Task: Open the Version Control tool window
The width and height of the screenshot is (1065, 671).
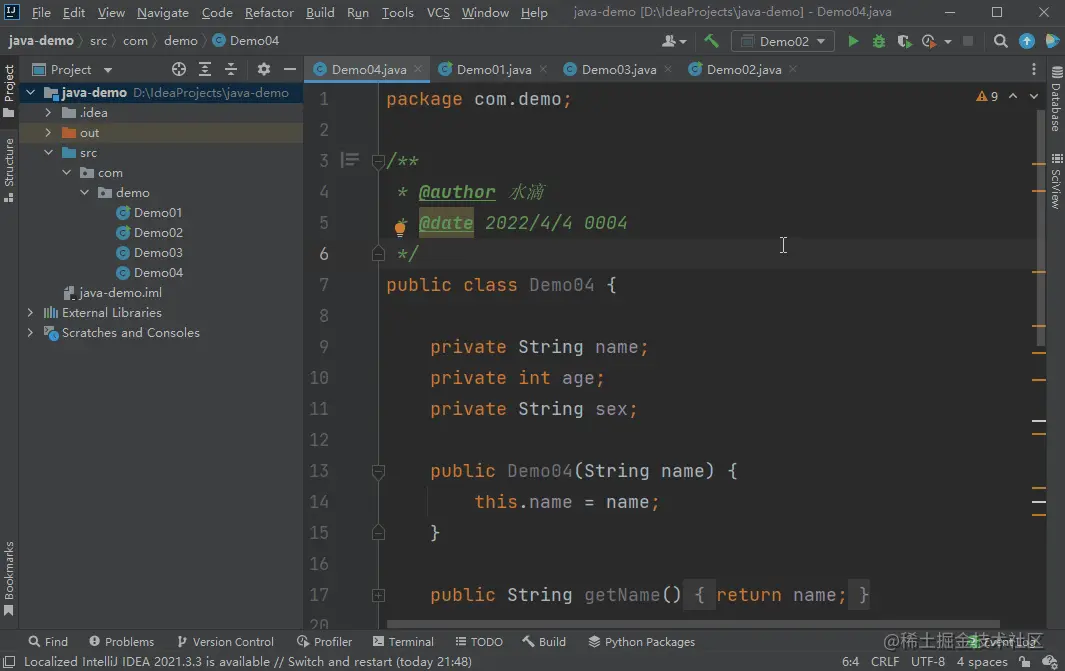Action: 225,642
